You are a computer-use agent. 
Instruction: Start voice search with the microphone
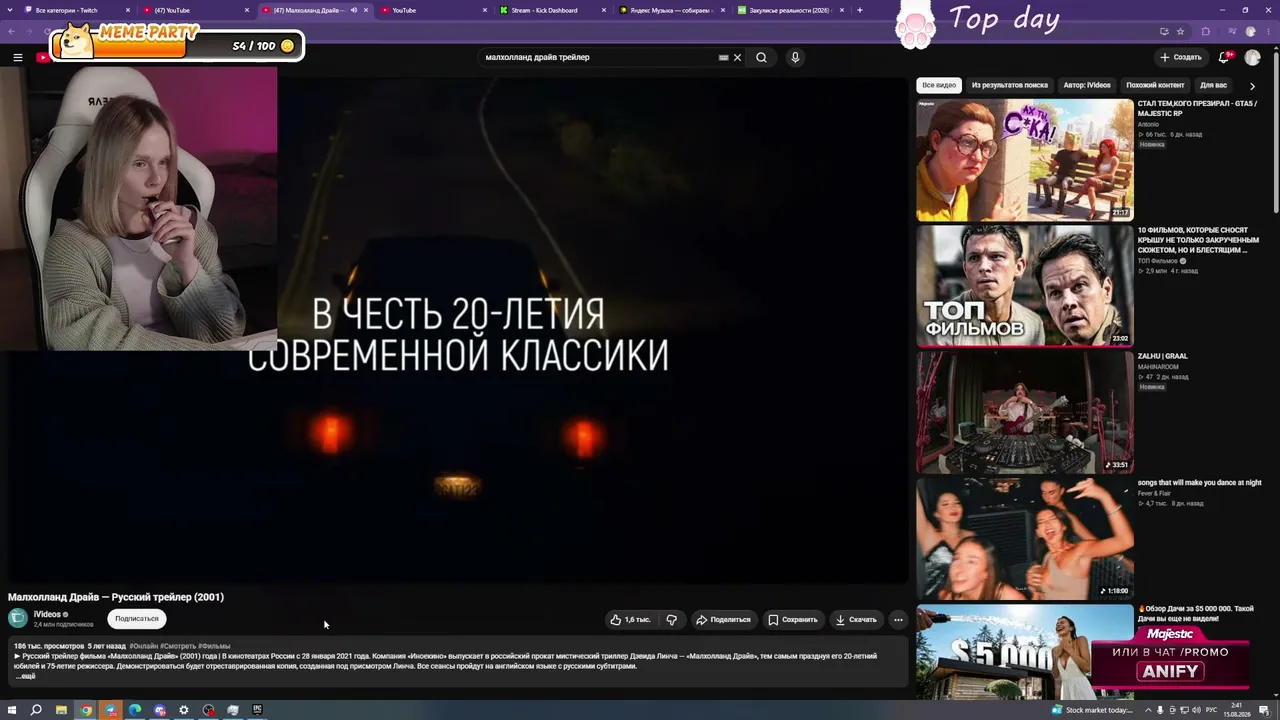(795, 57)
